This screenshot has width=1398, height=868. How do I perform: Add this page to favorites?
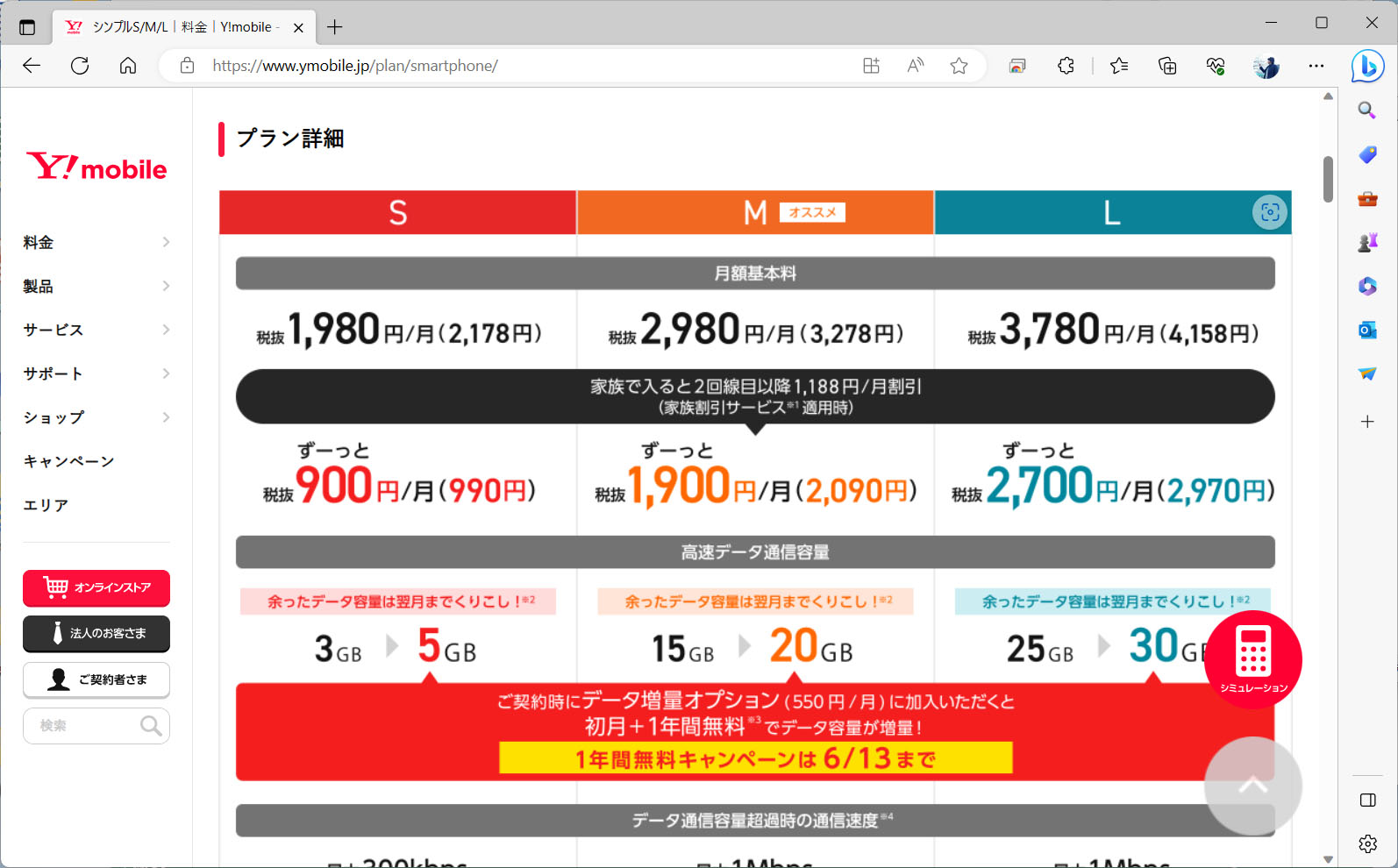959,66
